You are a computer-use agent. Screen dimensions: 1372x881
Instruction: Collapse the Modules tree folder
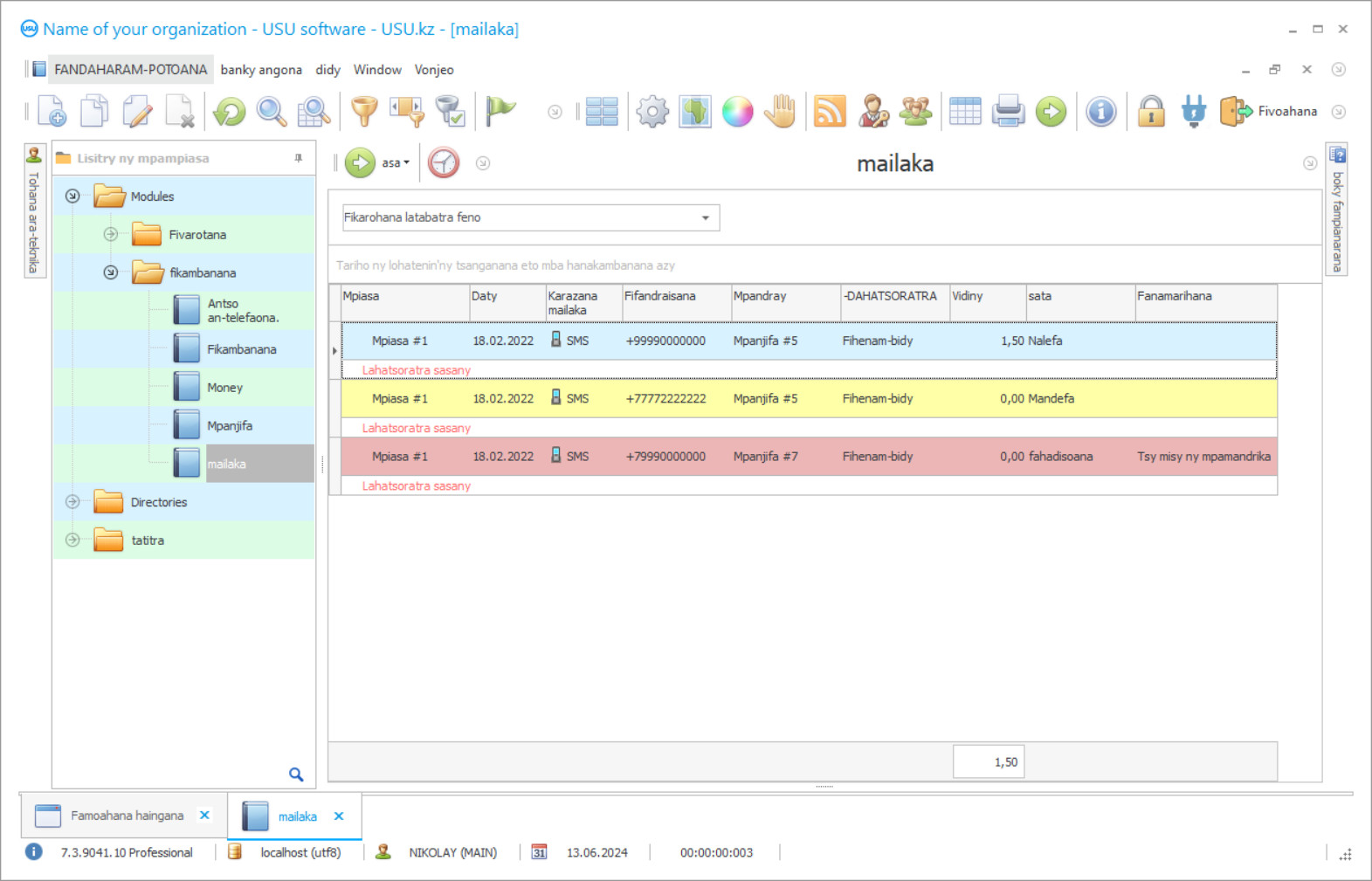[x=73, y=196]
